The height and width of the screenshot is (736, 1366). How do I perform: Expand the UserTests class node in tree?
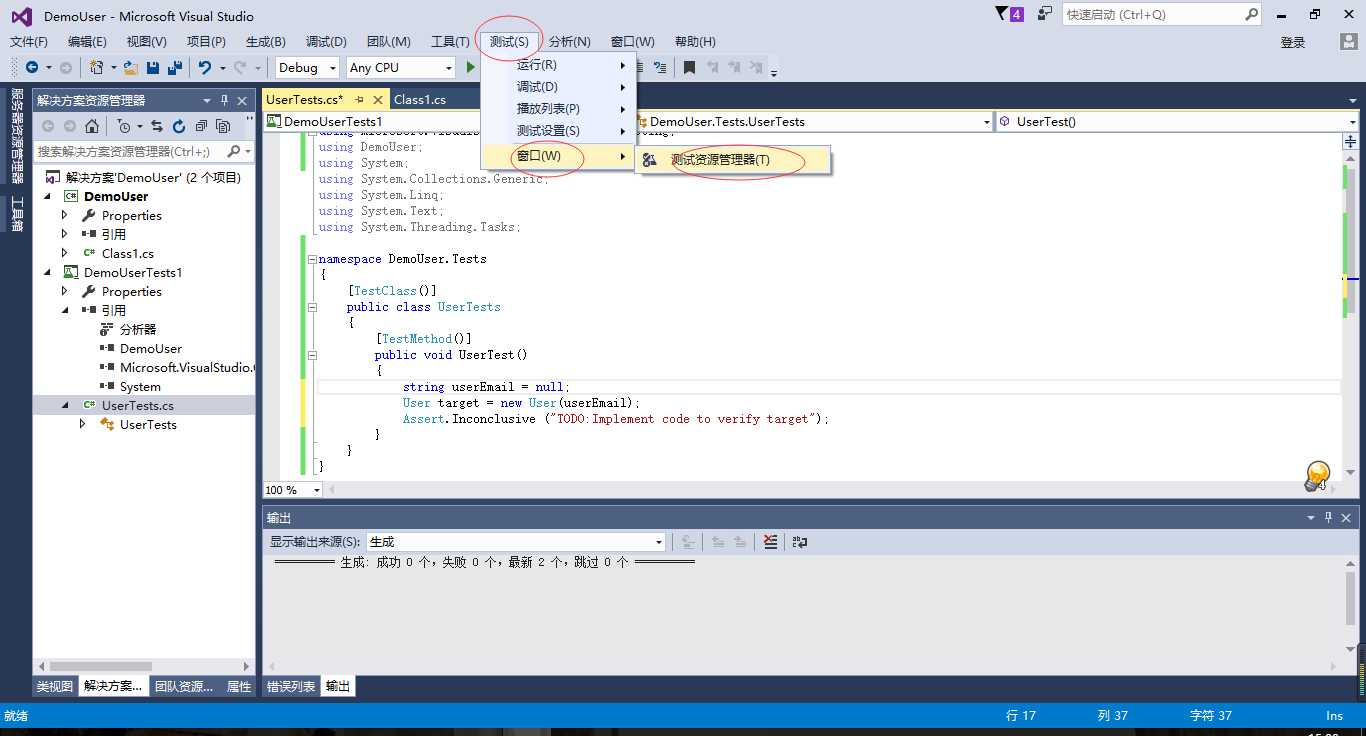pyautogui.click(x=83, y=425)
